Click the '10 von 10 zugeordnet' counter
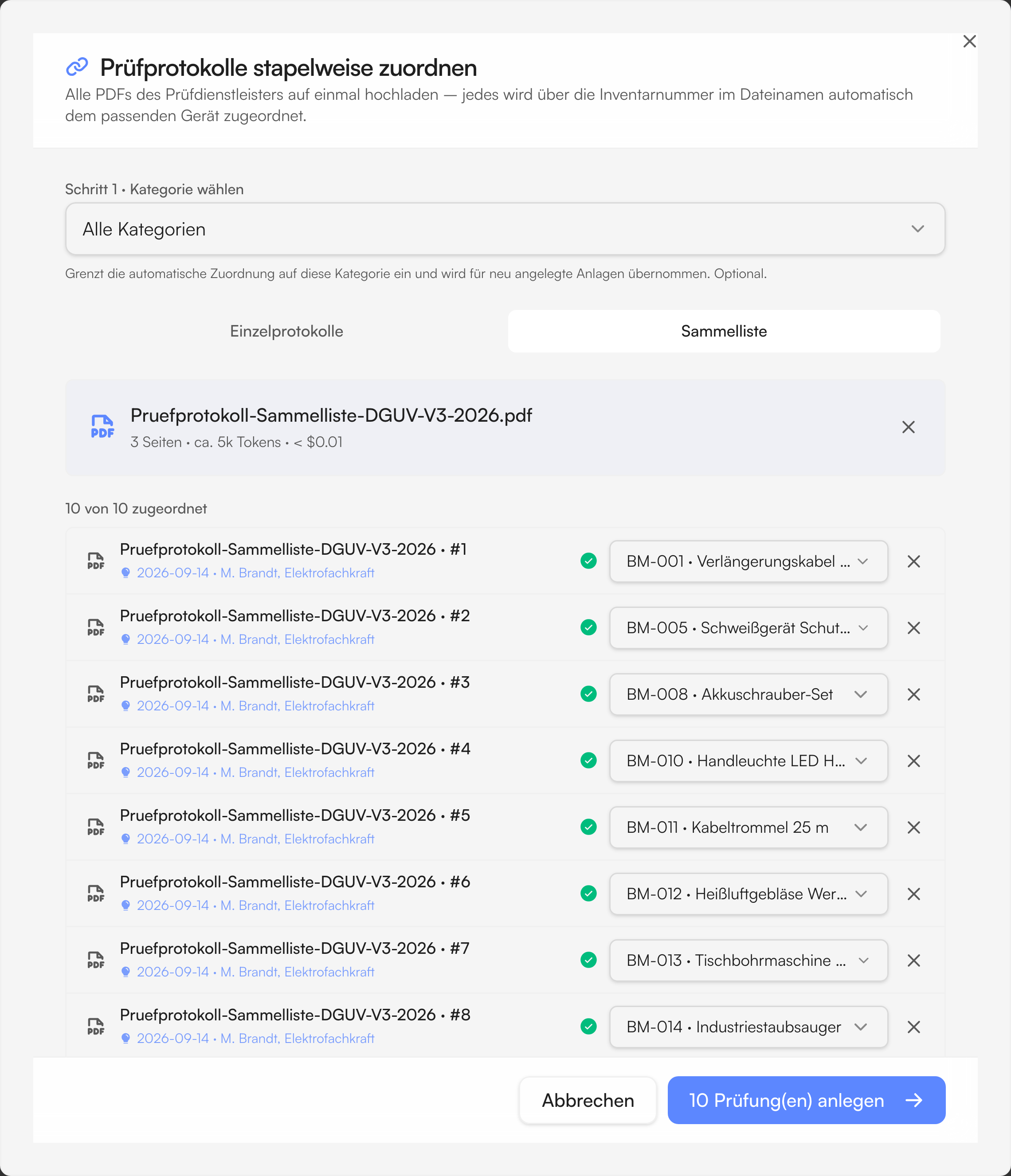This screenshot has height=1176, width=1011. pyautogui.click(x=136, y=508)
